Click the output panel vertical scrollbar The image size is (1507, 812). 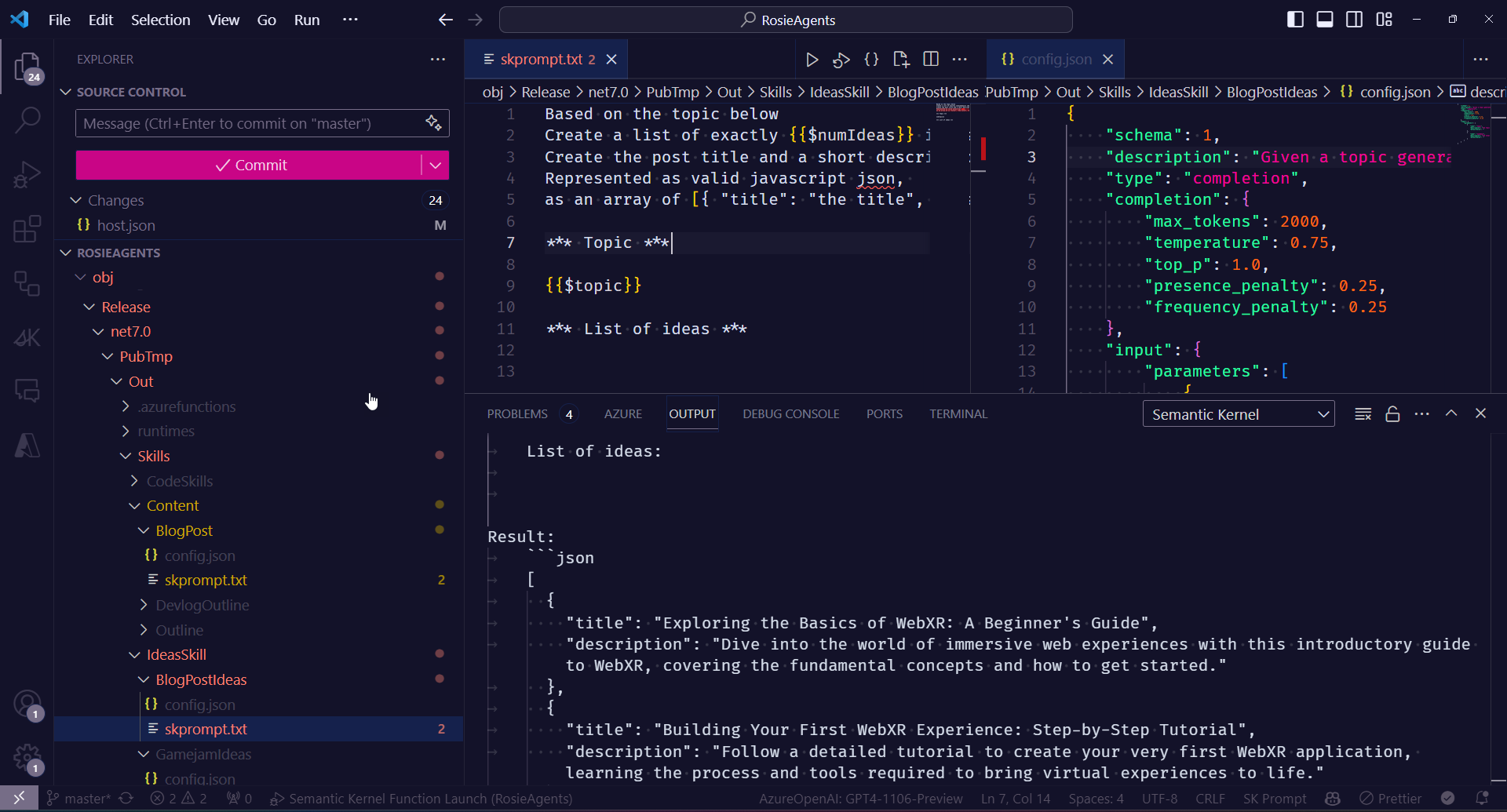(1498, 607)
